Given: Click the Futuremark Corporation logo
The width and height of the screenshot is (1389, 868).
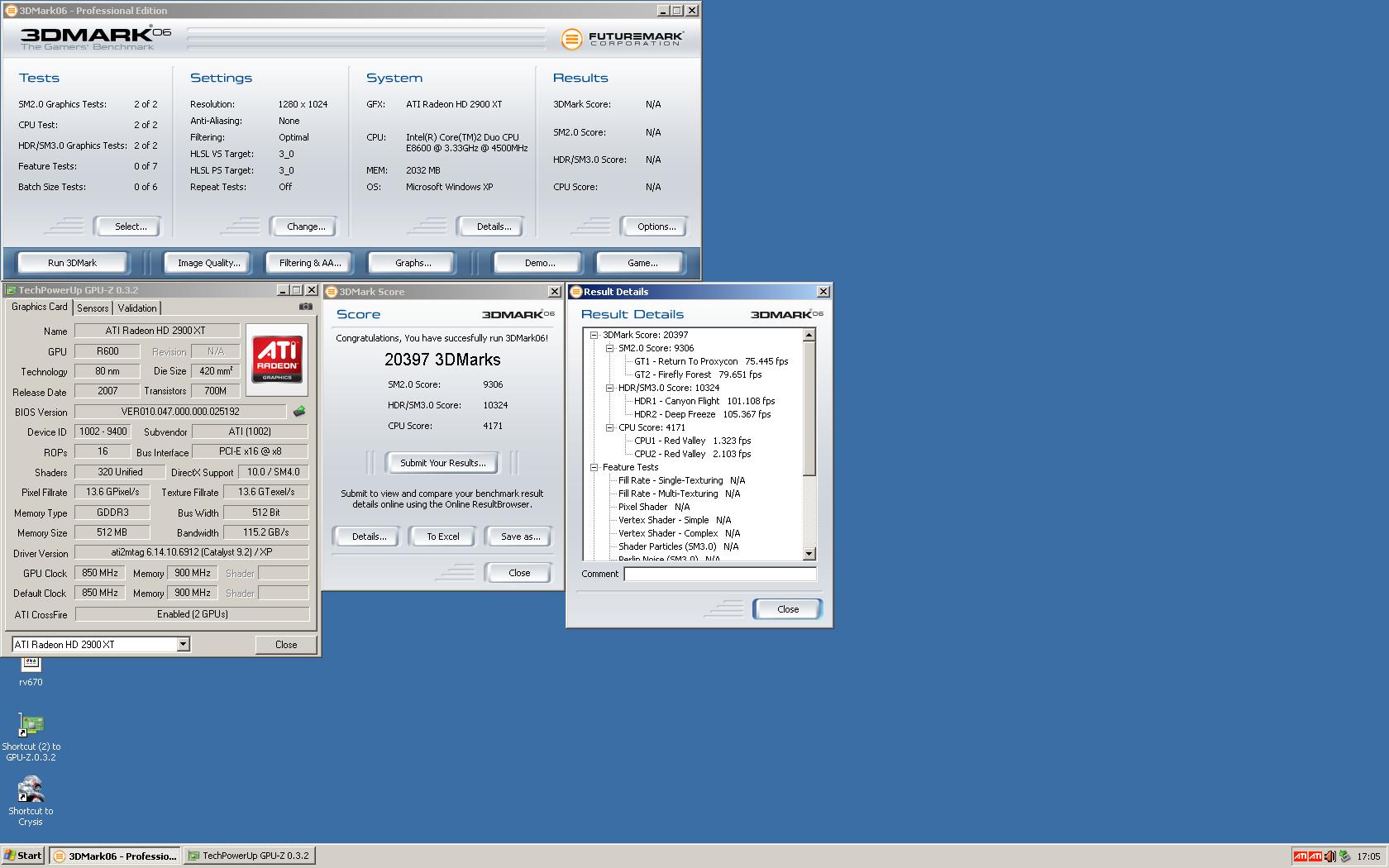Looking at the screenshot, I should (x=623, y=38).
